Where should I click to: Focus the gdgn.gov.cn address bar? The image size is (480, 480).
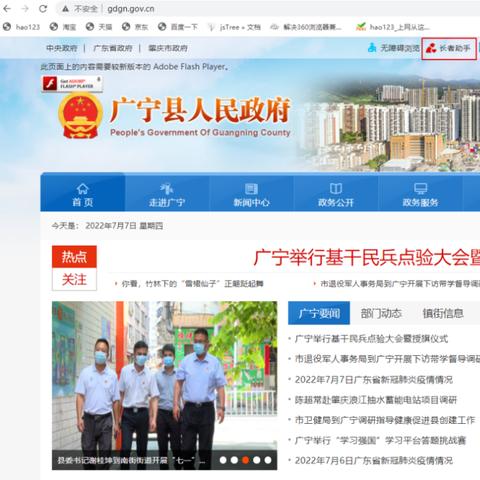(x=131, y=9)
